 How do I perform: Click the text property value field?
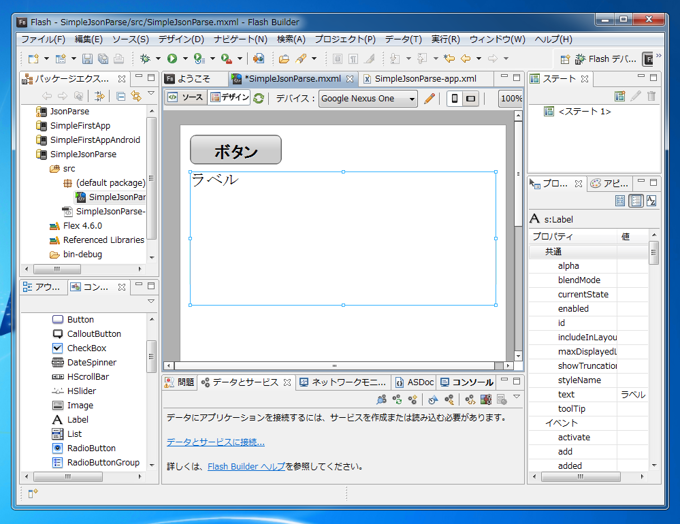[x=633, y=395]
